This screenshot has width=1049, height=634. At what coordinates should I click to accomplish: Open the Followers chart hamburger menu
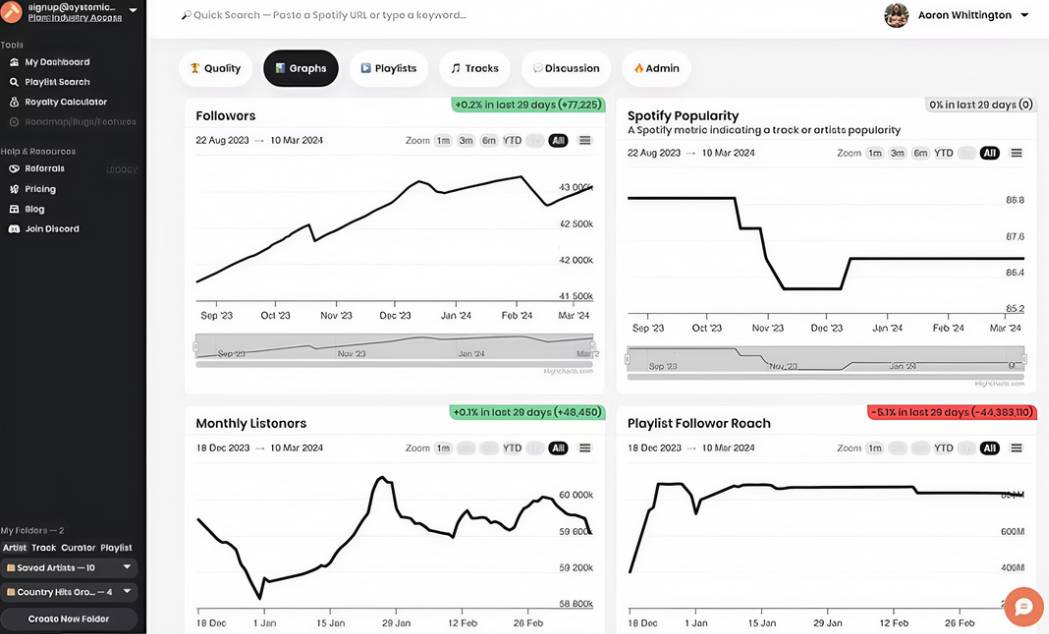(x=585, y=141)
